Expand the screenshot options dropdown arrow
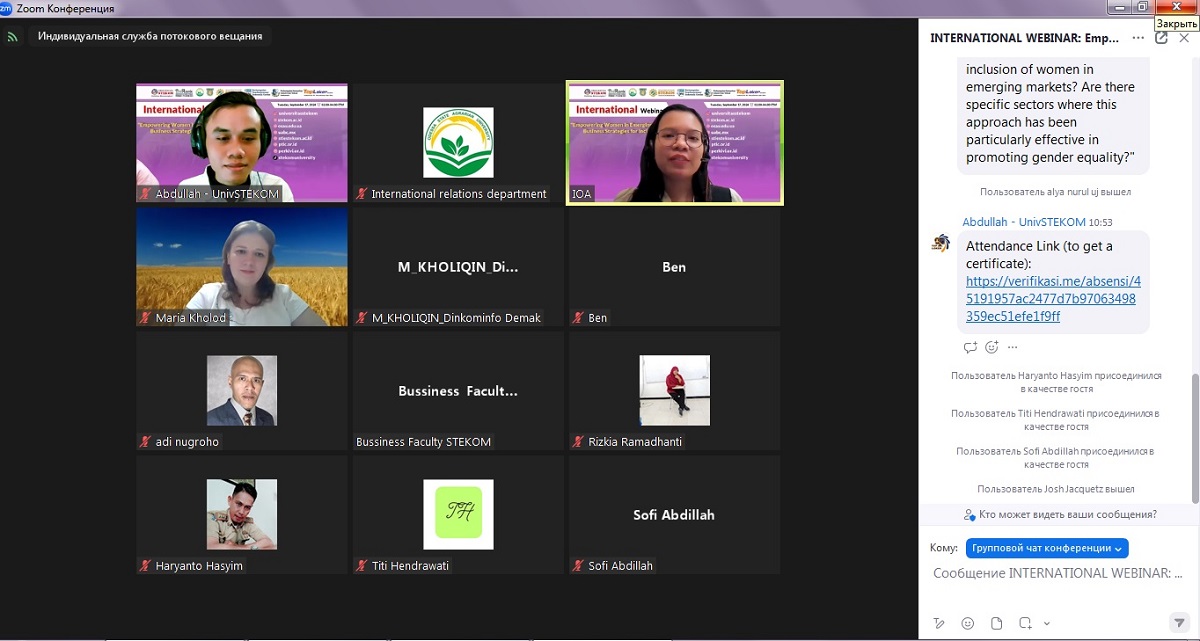The width and height of the screenshot is (1200, 641). [x=1046, y=623]
